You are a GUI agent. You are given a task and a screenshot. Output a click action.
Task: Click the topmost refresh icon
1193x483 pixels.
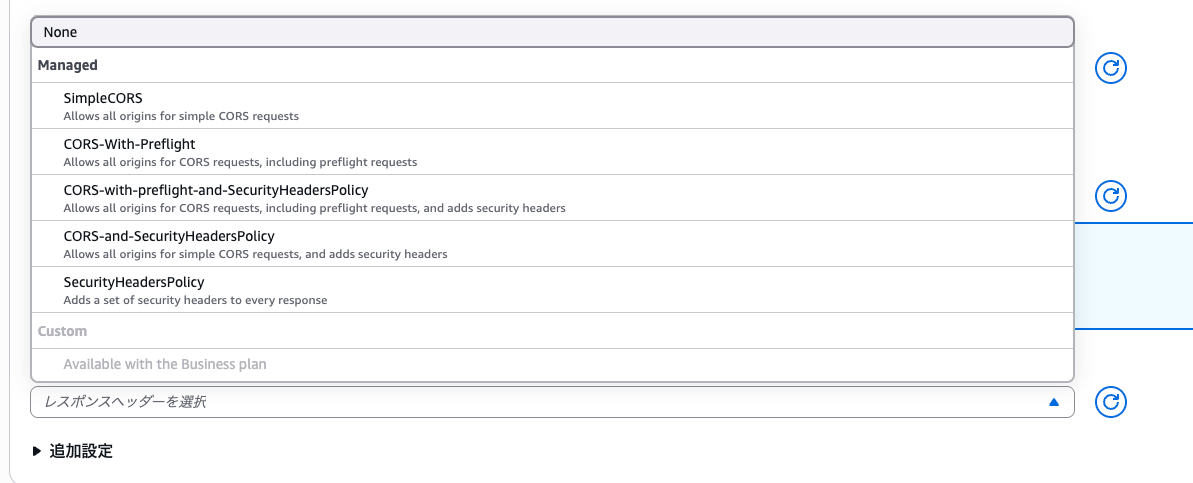click(1111, 69)
